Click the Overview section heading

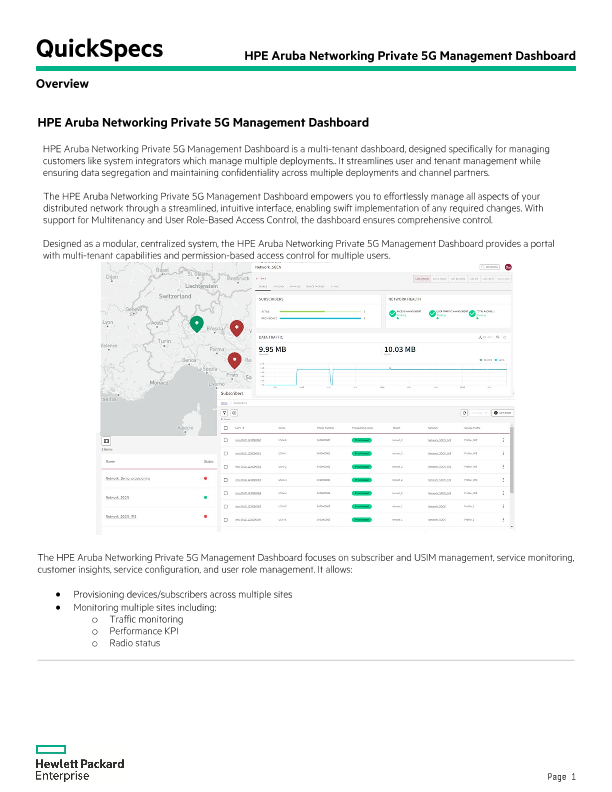point(62,84)
